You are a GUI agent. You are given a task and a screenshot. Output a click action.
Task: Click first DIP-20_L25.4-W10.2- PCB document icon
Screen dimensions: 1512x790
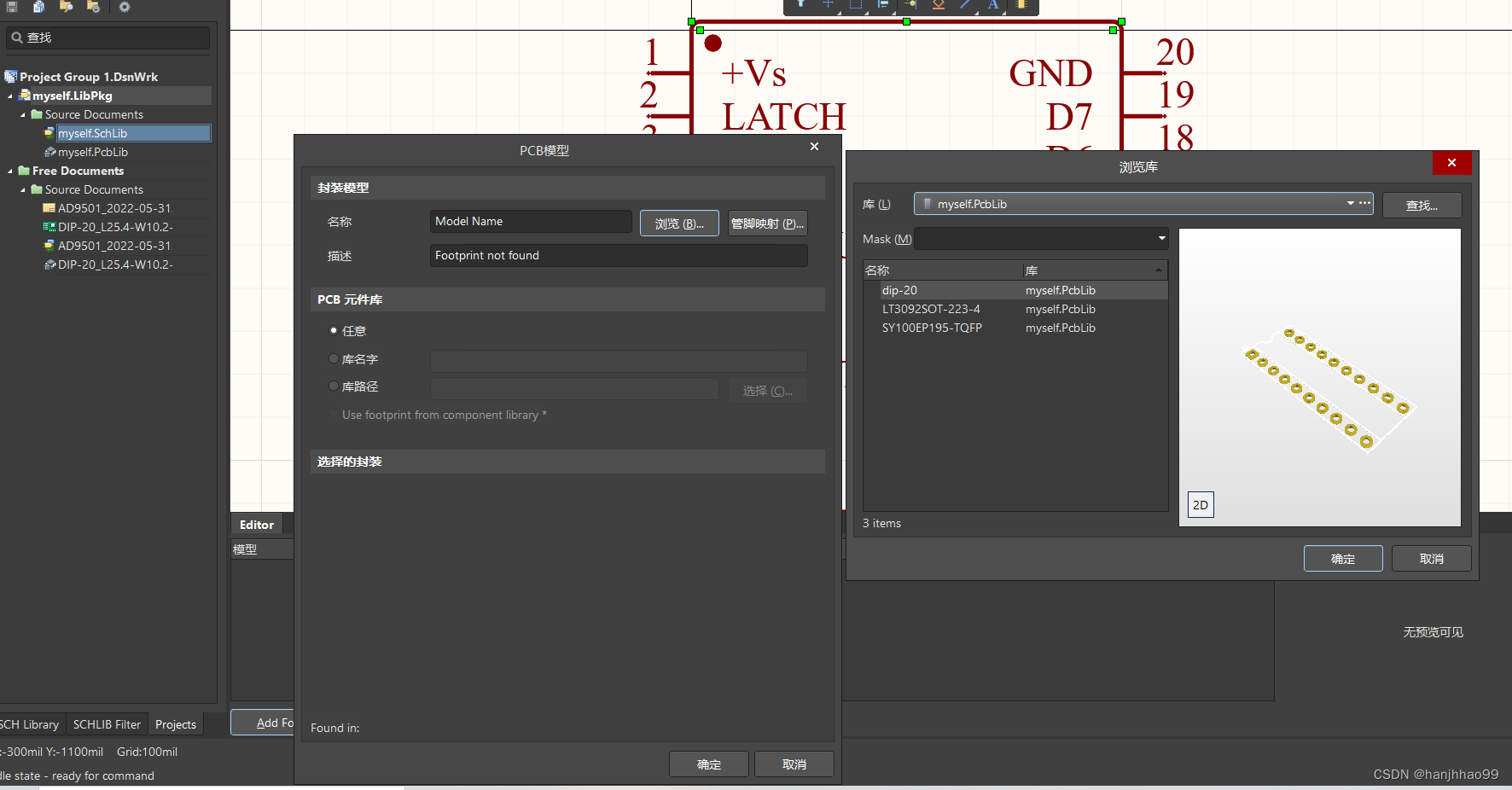coord(49,227)
